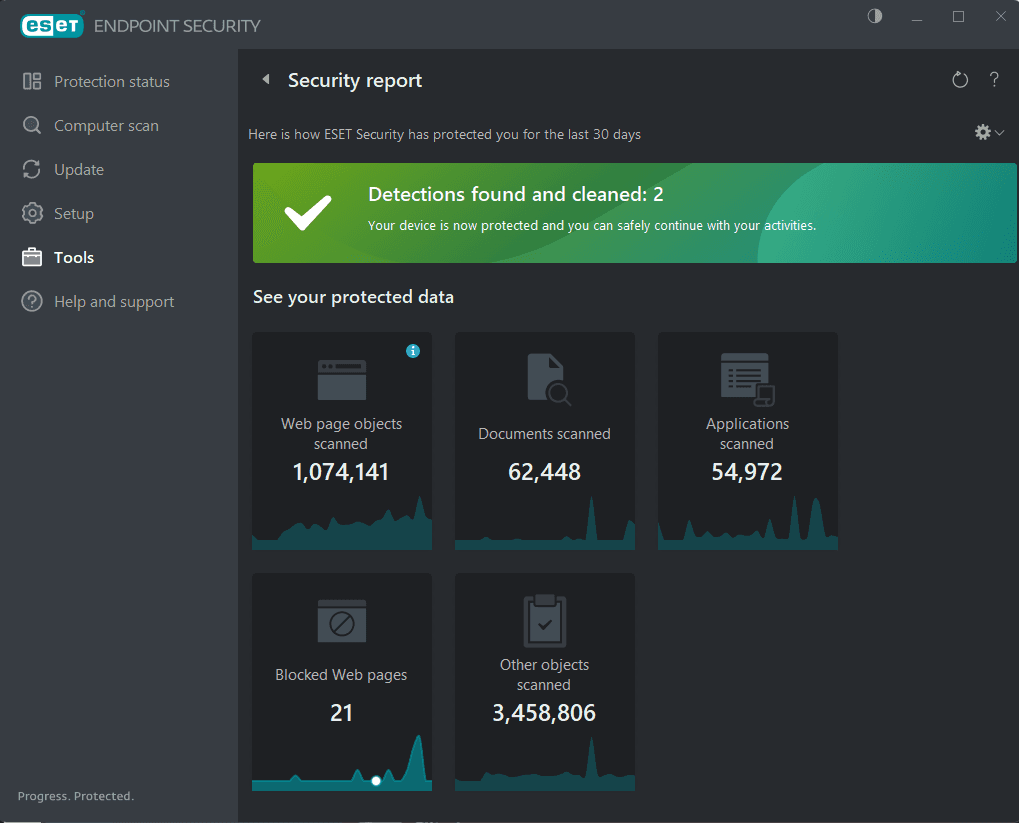Click the Detections found and cleaned banner
Viewport: 1019px width, 823px height.
[634, 213]
